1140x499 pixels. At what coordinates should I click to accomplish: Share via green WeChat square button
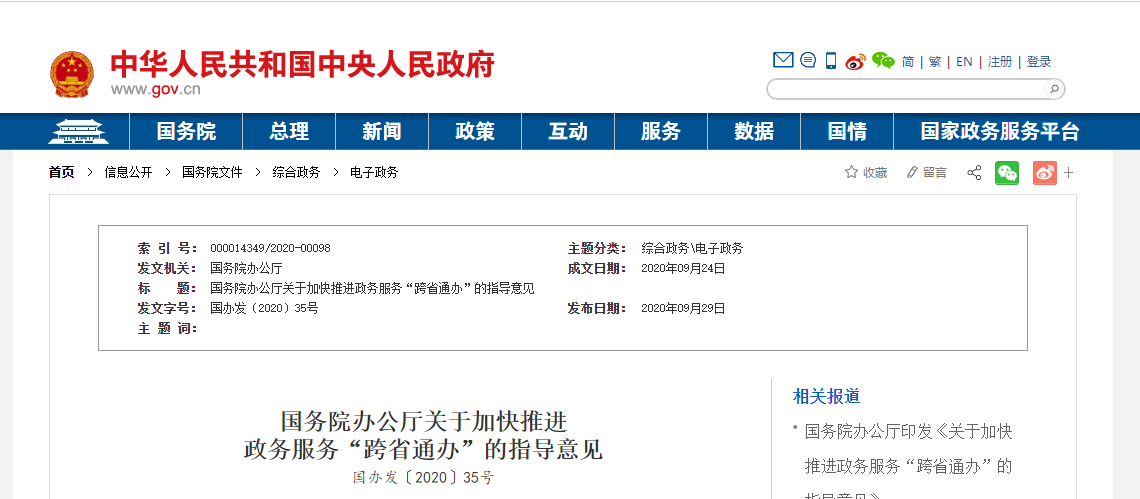pyautogui.click(x=1007, y=173)
